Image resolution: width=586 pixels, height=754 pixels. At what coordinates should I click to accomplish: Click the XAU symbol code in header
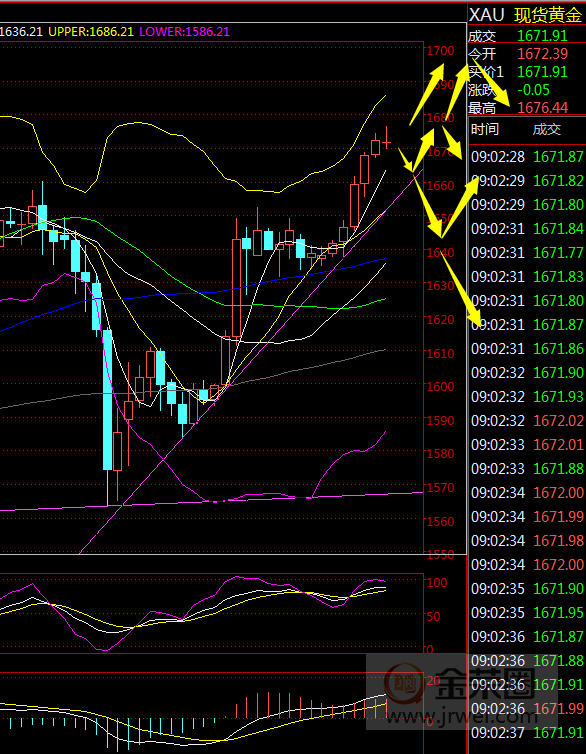coord(486,15)
